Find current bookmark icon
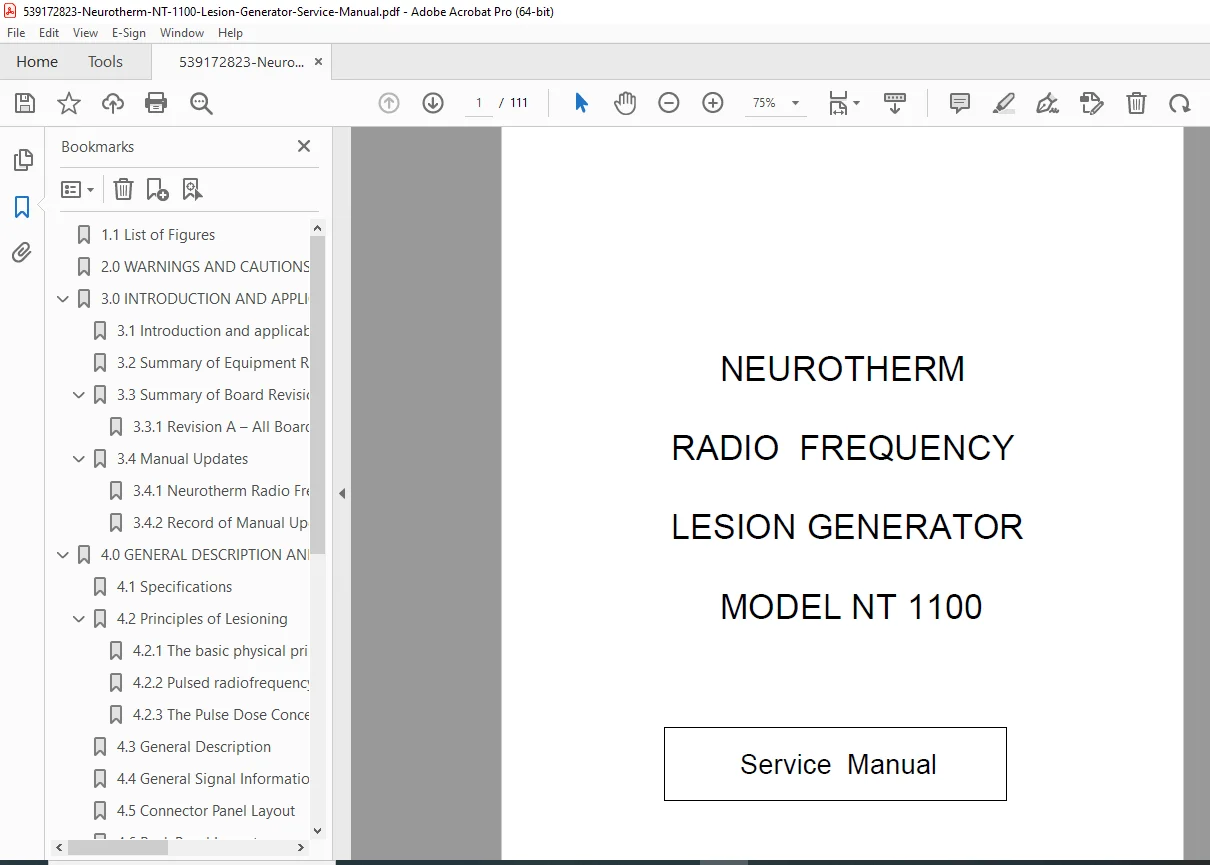The image size is (1210, 865). 192,189
